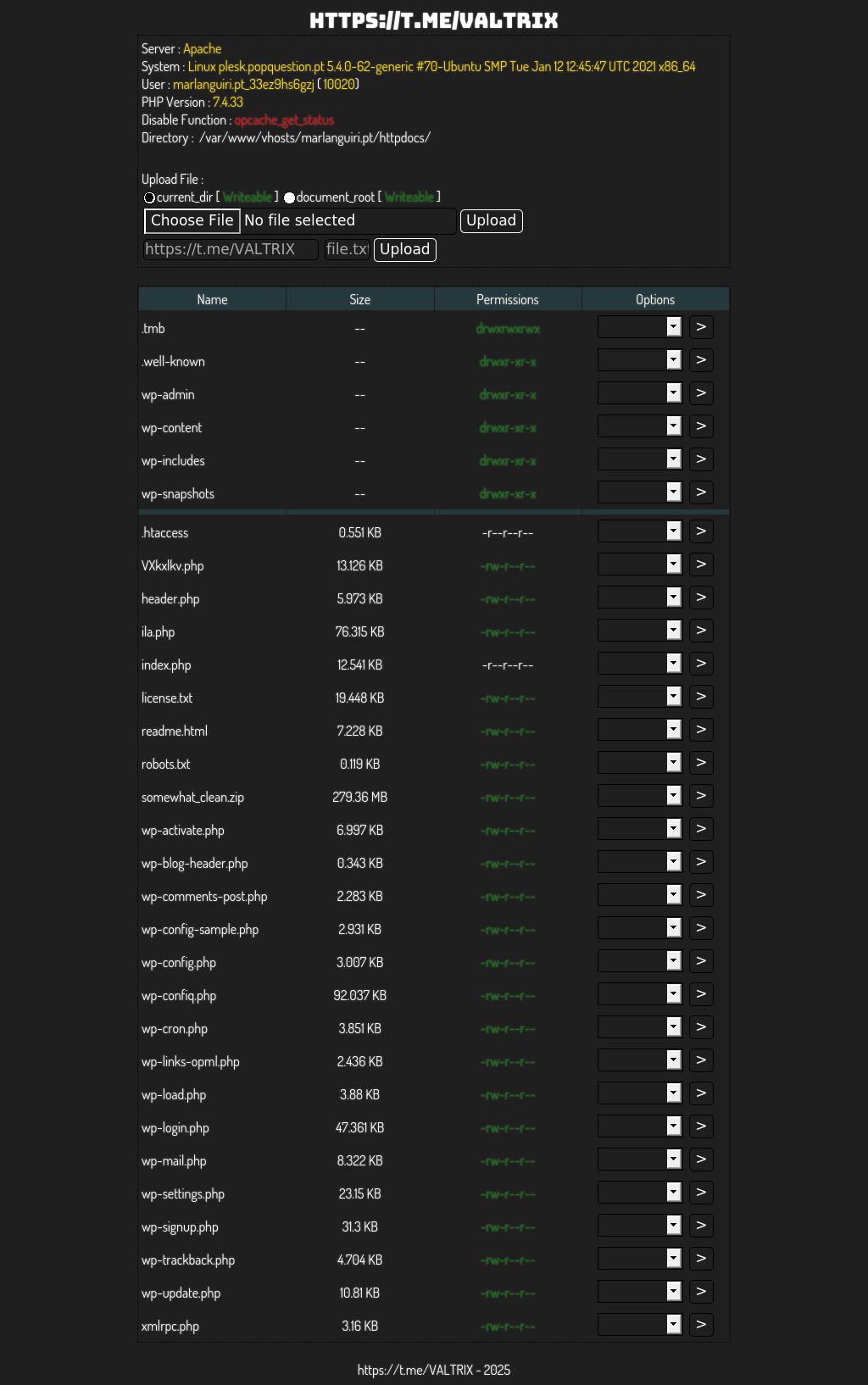Hit the '>' button next to wp-admin
Viewport: 868px width, 1385px height.
701,393
